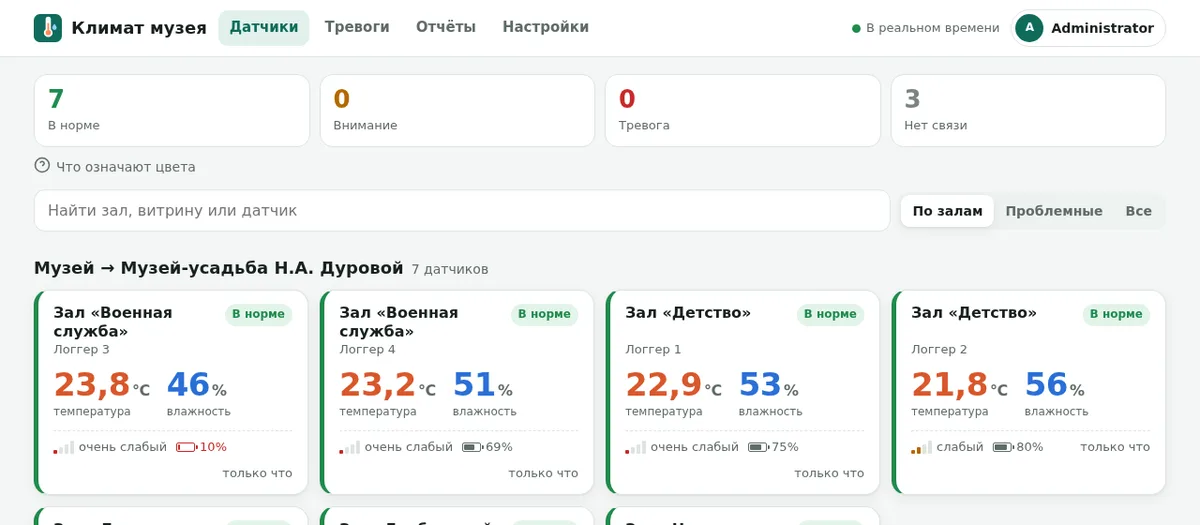This screenshot has width=1200, height=525.
Task: Select the «Все» filter toggle
Action: click(x=1138, y=211)
